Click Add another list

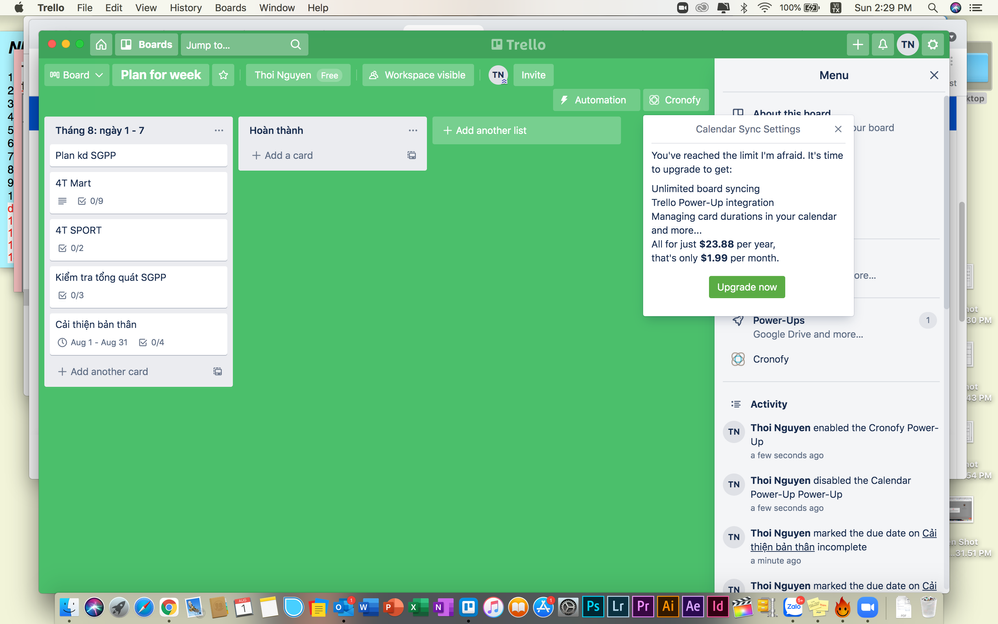526,131
